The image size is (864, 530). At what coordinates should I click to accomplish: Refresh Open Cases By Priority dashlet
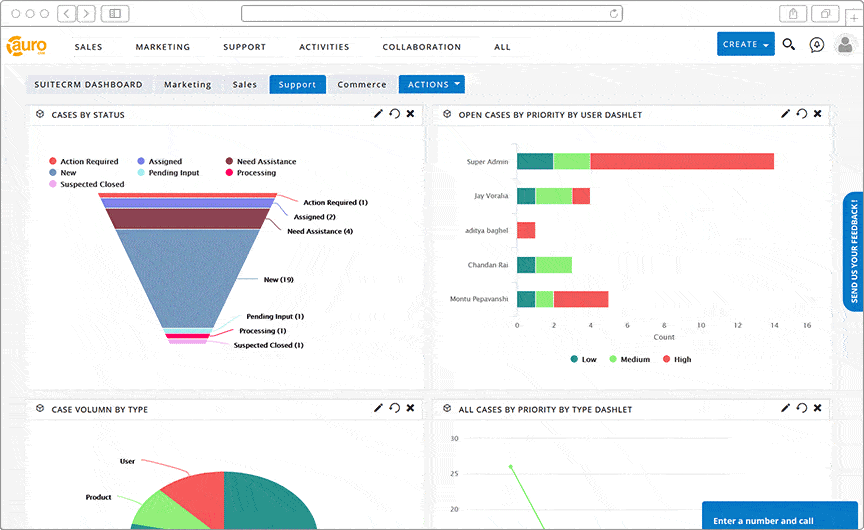coord(802,113)
